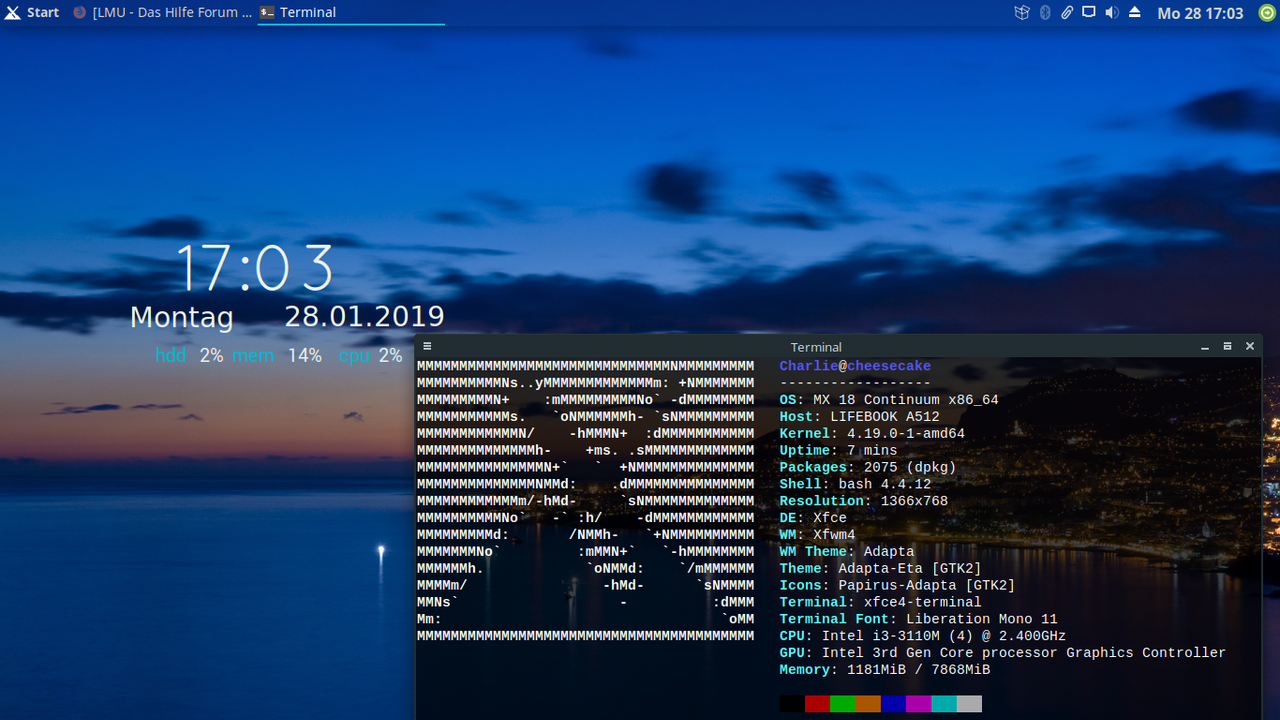Click the conky date '28.01.2019'
This screenshot has width=1280, height=720.
(x=364, y=316)
